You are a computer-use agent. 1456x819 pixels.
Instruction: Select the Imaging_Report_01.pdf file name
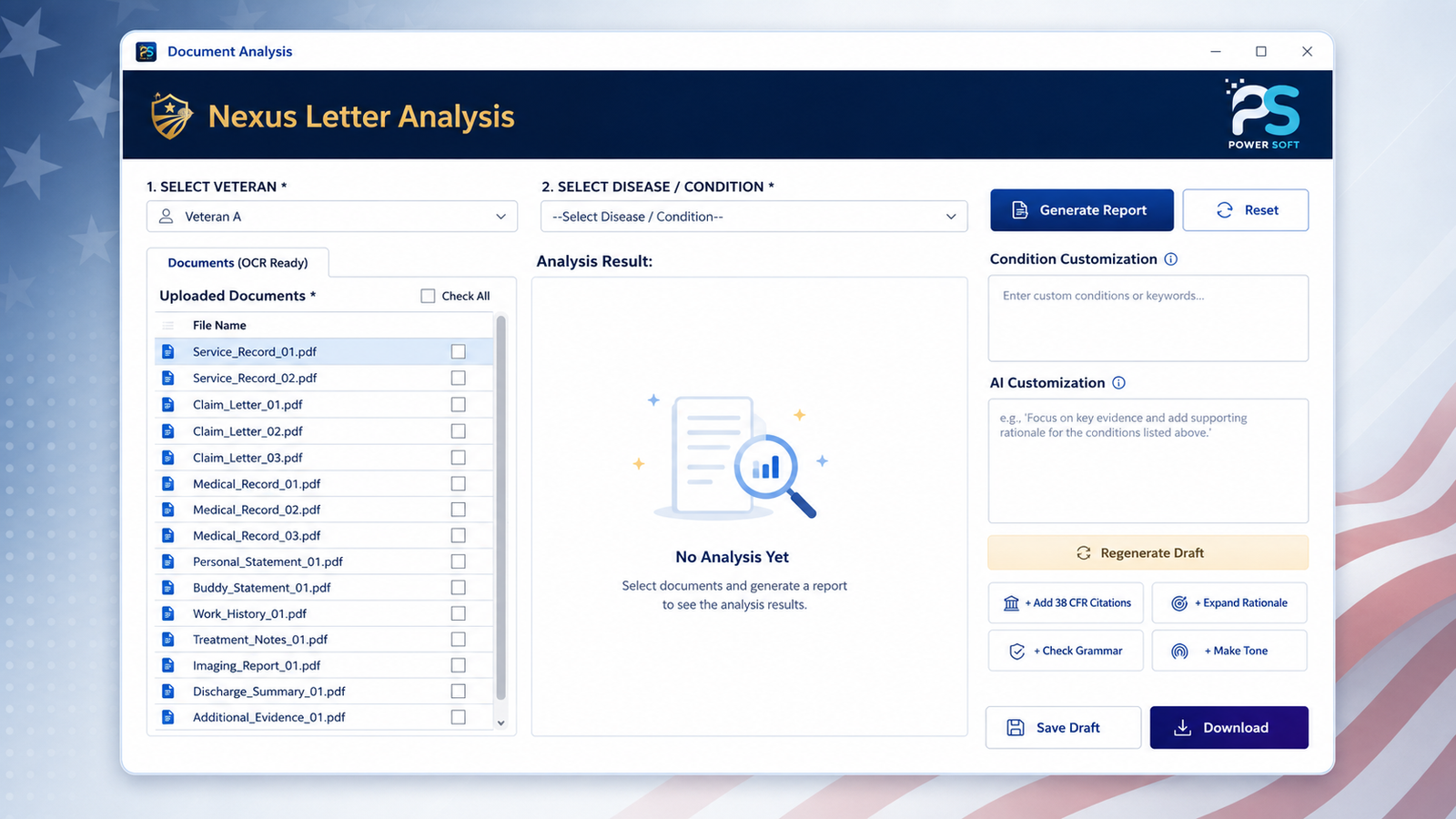coord(257,666)
